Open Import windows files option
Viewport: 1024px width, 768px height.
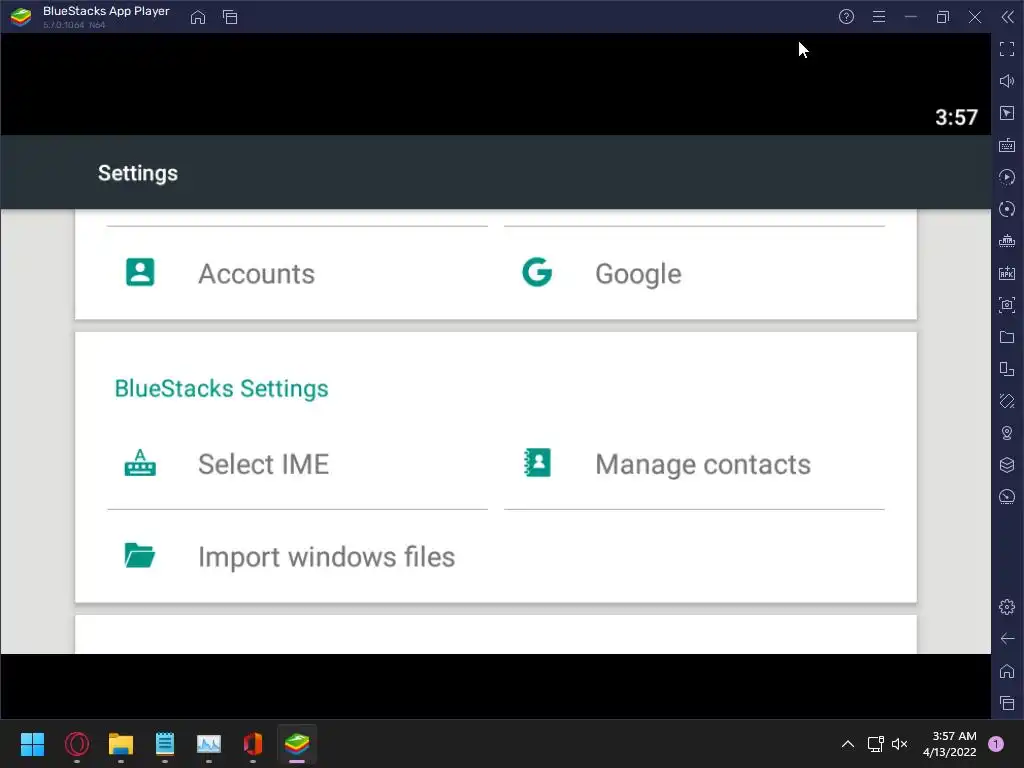pos(297,556)
